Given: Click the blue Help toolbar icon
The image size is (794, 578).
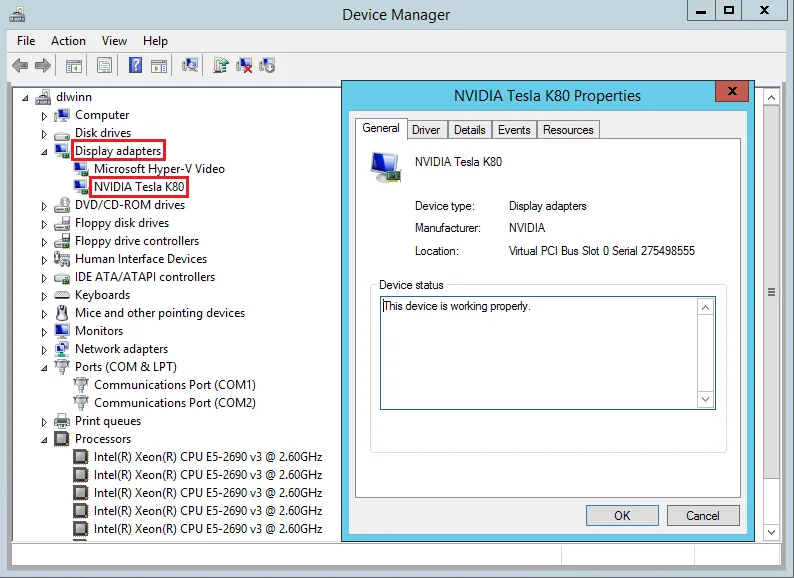Looking at the screenshot, I should tap(134, 66).
